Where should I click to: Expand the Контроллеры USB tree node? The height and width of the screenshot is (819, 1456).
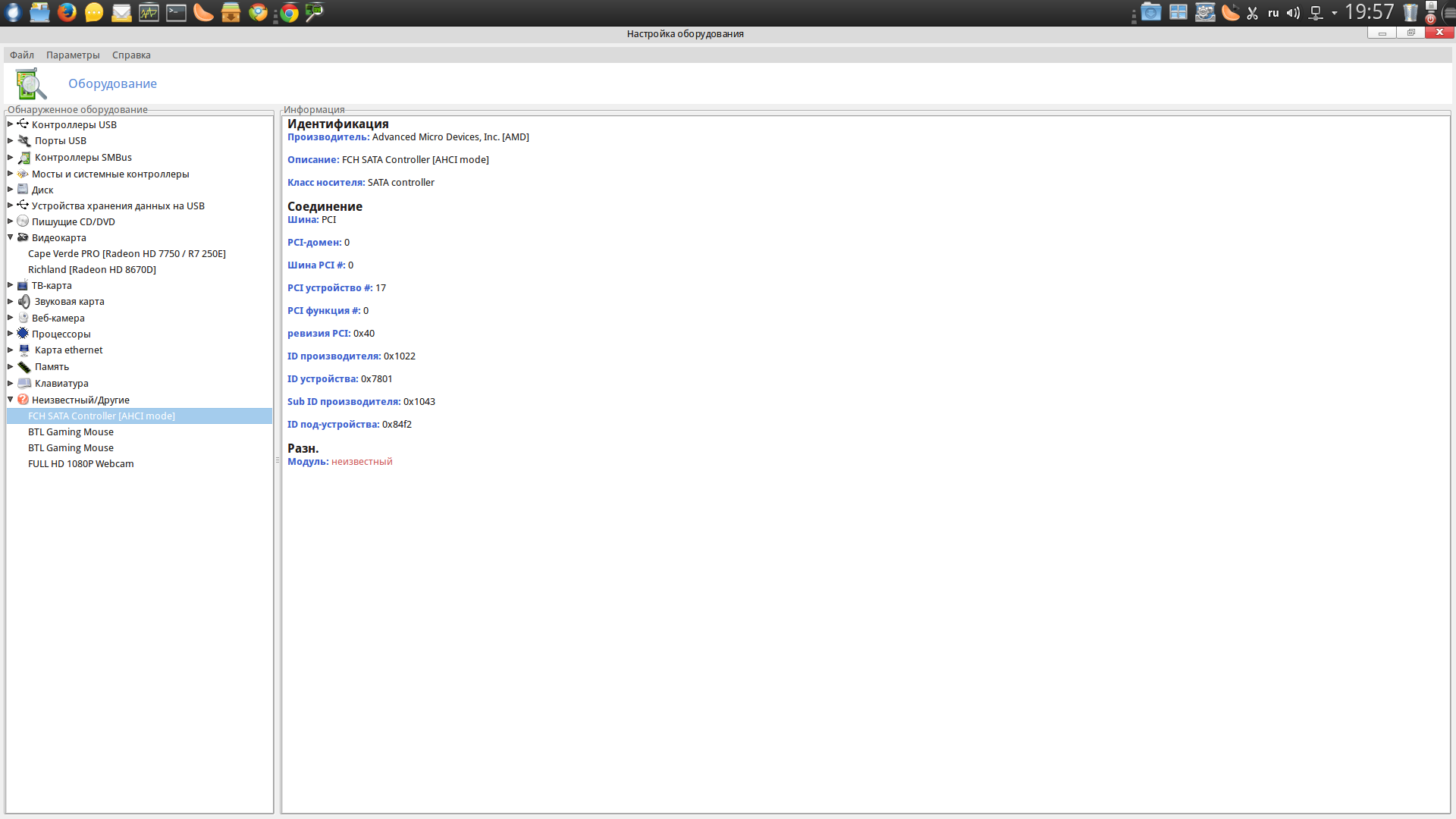(11, 124)
